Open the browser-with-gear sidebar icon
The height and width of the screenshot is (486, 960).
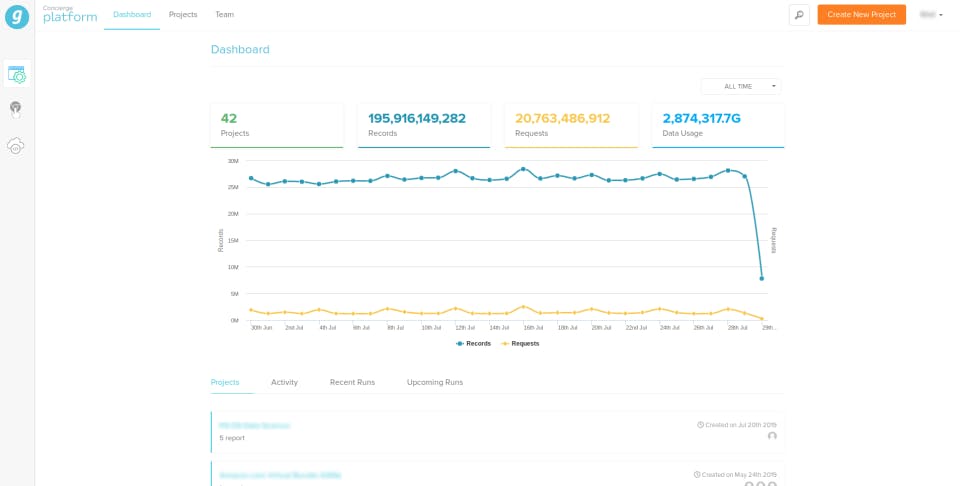pos(17,75)
